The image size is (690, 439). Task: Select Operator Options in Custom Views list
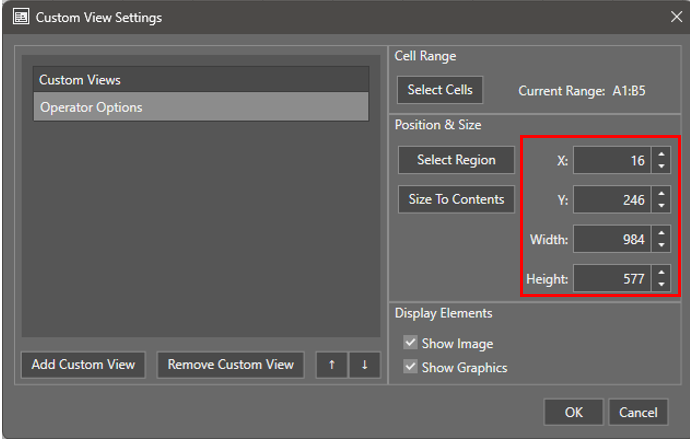click(x=200, y=107)
